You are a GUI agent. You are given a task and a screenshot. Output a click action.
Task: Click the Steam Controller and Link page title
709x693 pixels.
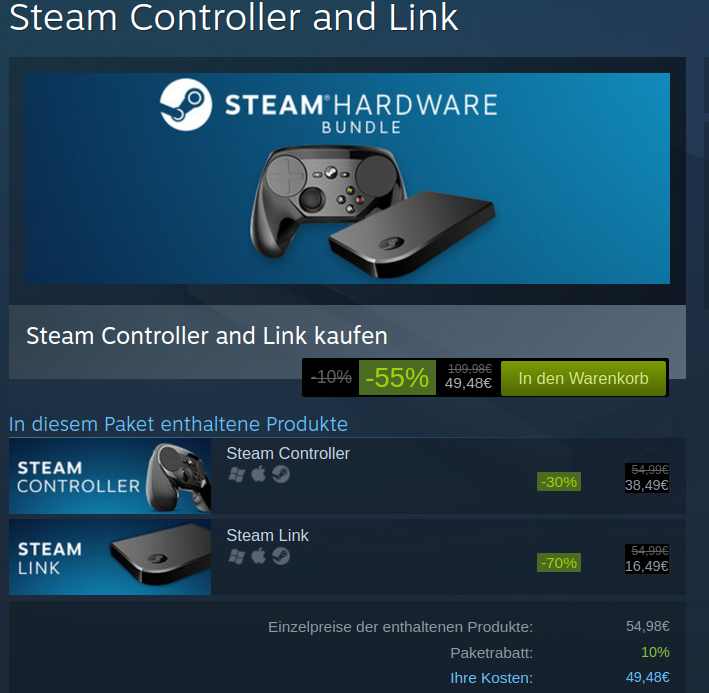click(234, 17)
